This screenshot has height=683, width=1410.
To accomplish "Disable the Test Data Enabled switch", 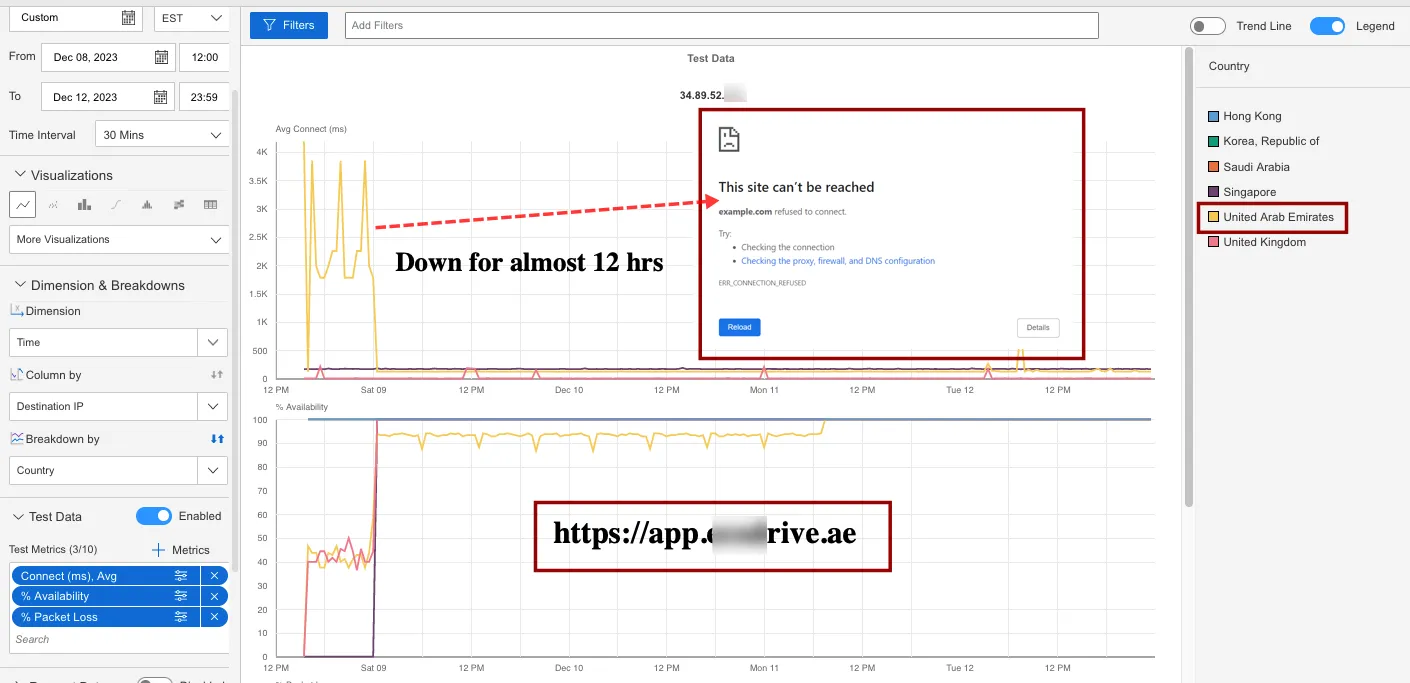I will click(x=154, y=516).
